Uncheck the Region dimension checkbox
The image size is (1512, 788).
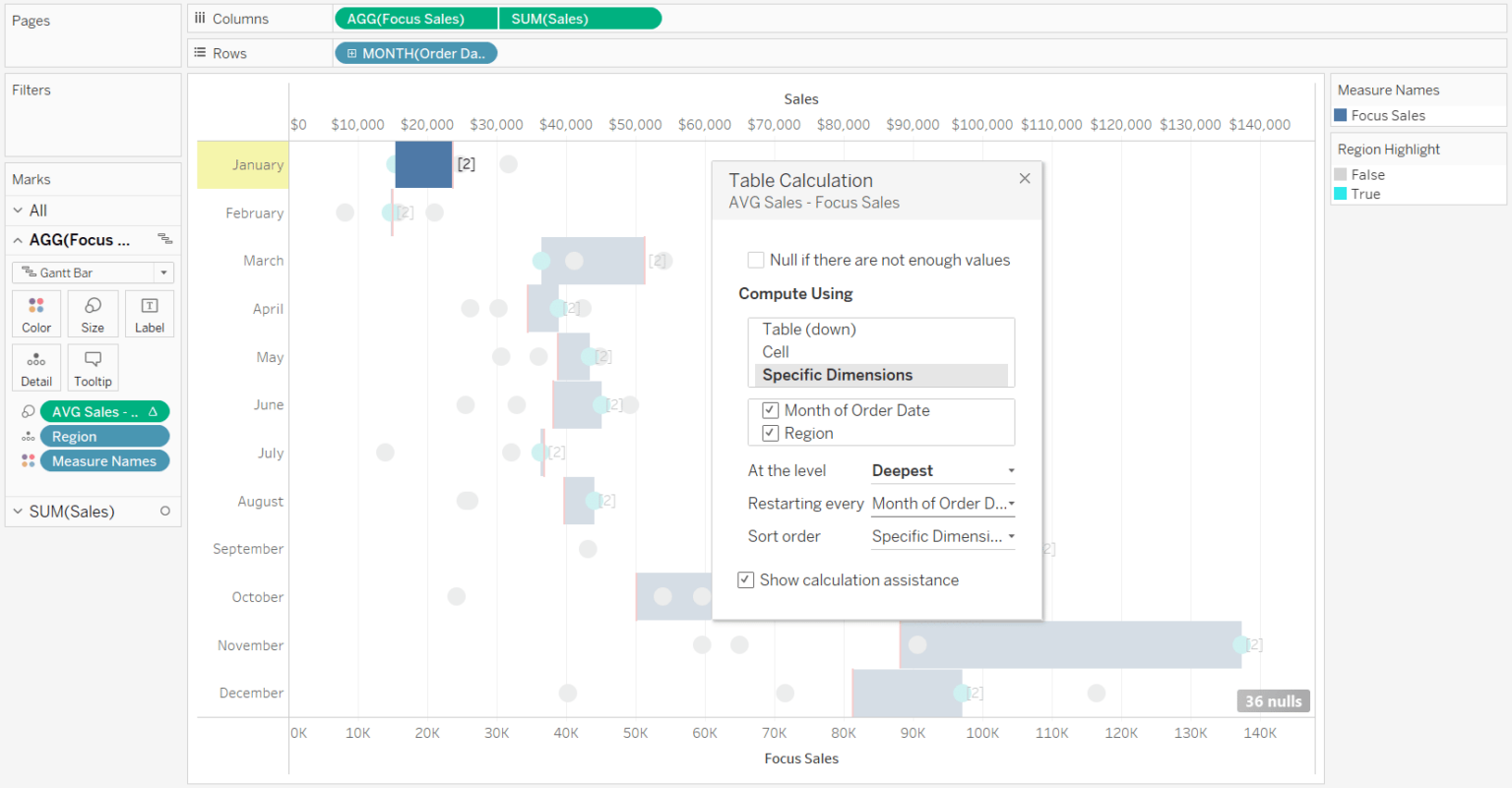tap(771, 433)
